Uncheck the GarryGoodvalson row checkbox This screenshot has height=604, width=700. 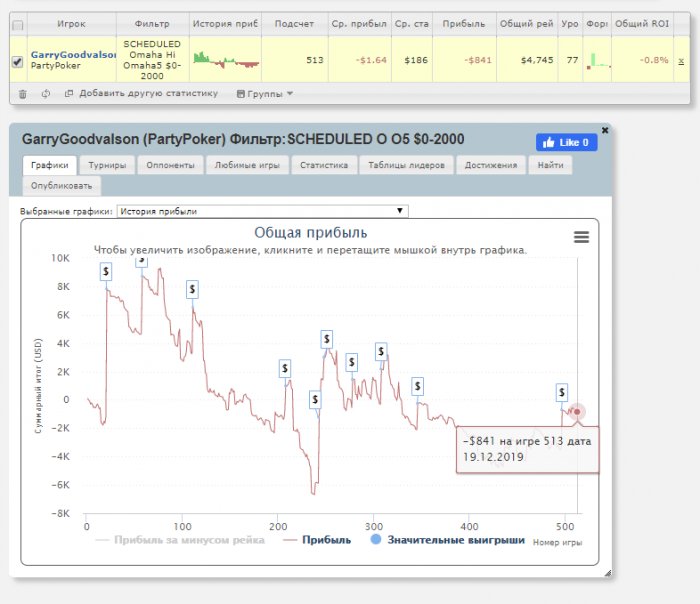[17, 61]
